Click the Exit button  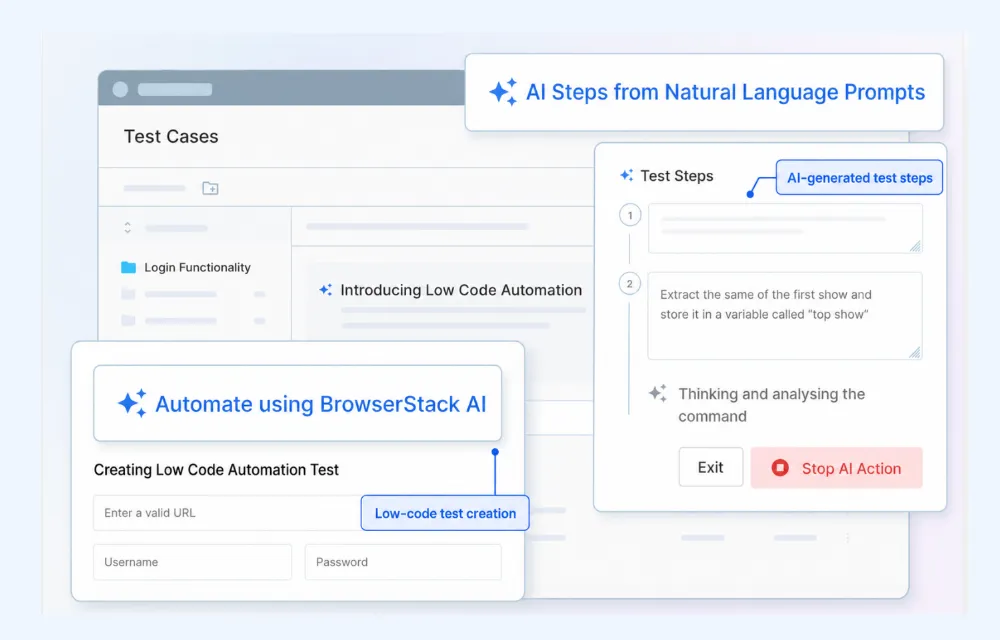(710, 467)
